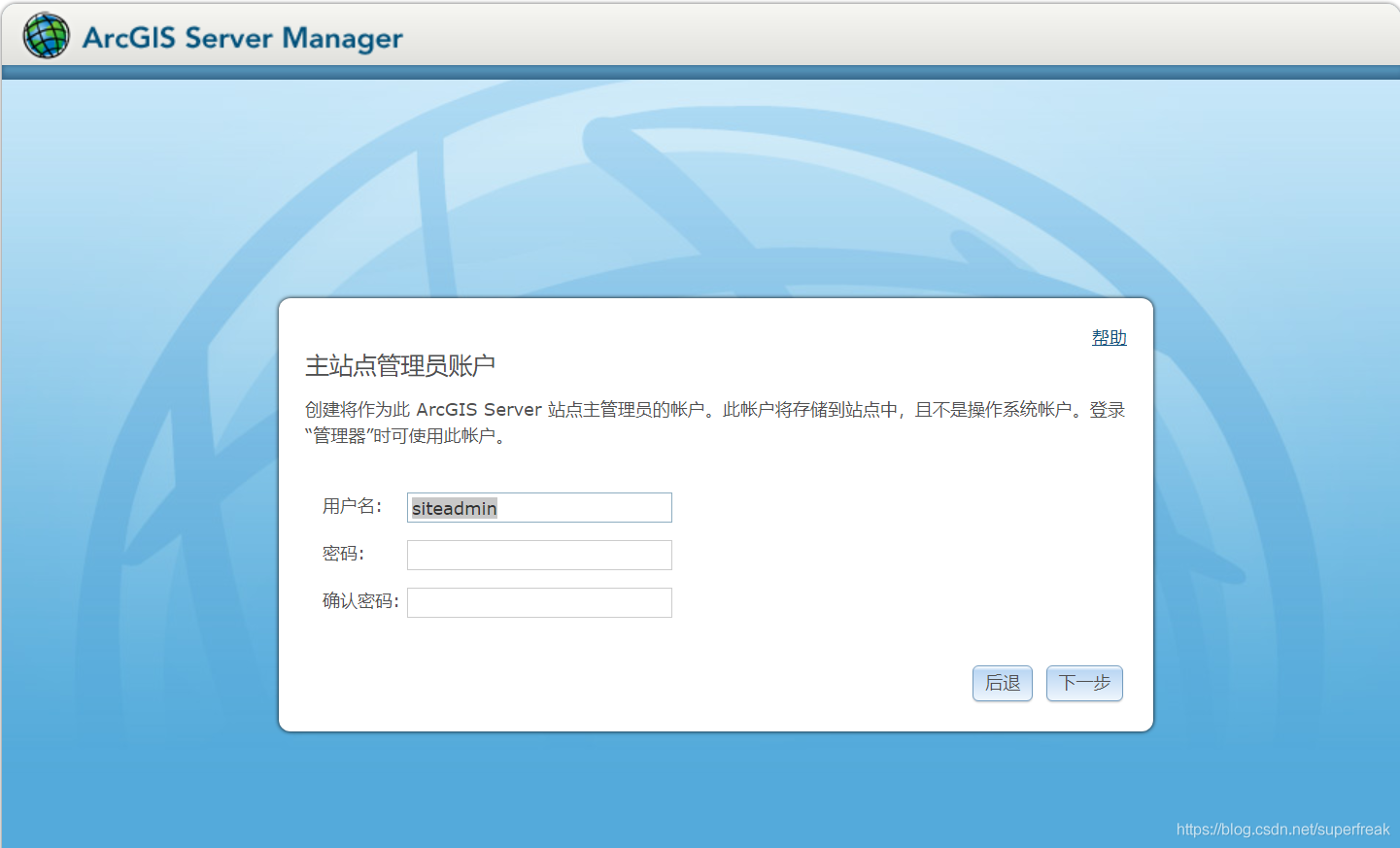Click the 确认密码: label
The width and height of the screenshot is (1400, 848).
[x=361, y=601]
